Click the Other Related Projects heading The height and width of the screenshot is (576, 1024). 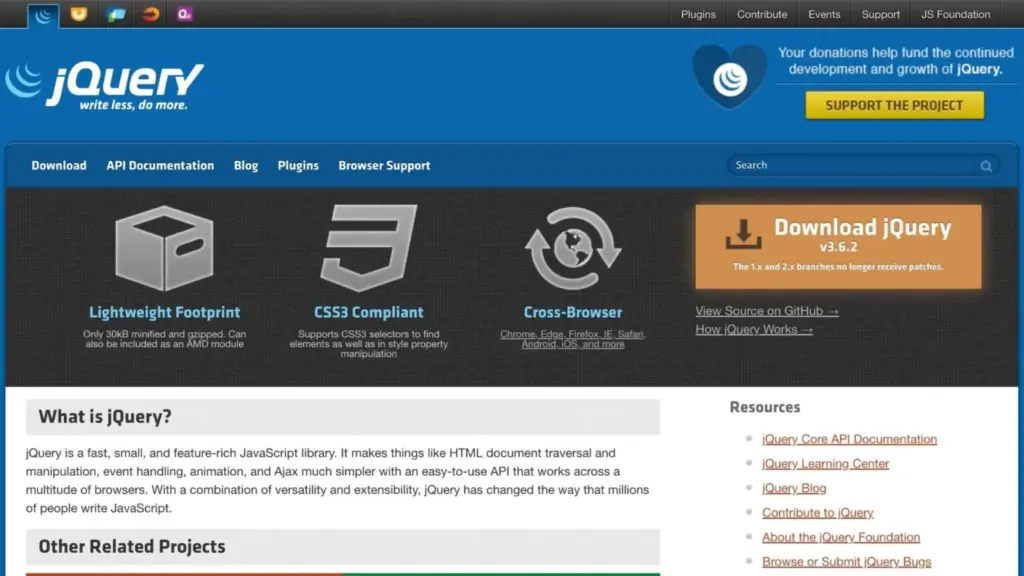pos(132,547)
